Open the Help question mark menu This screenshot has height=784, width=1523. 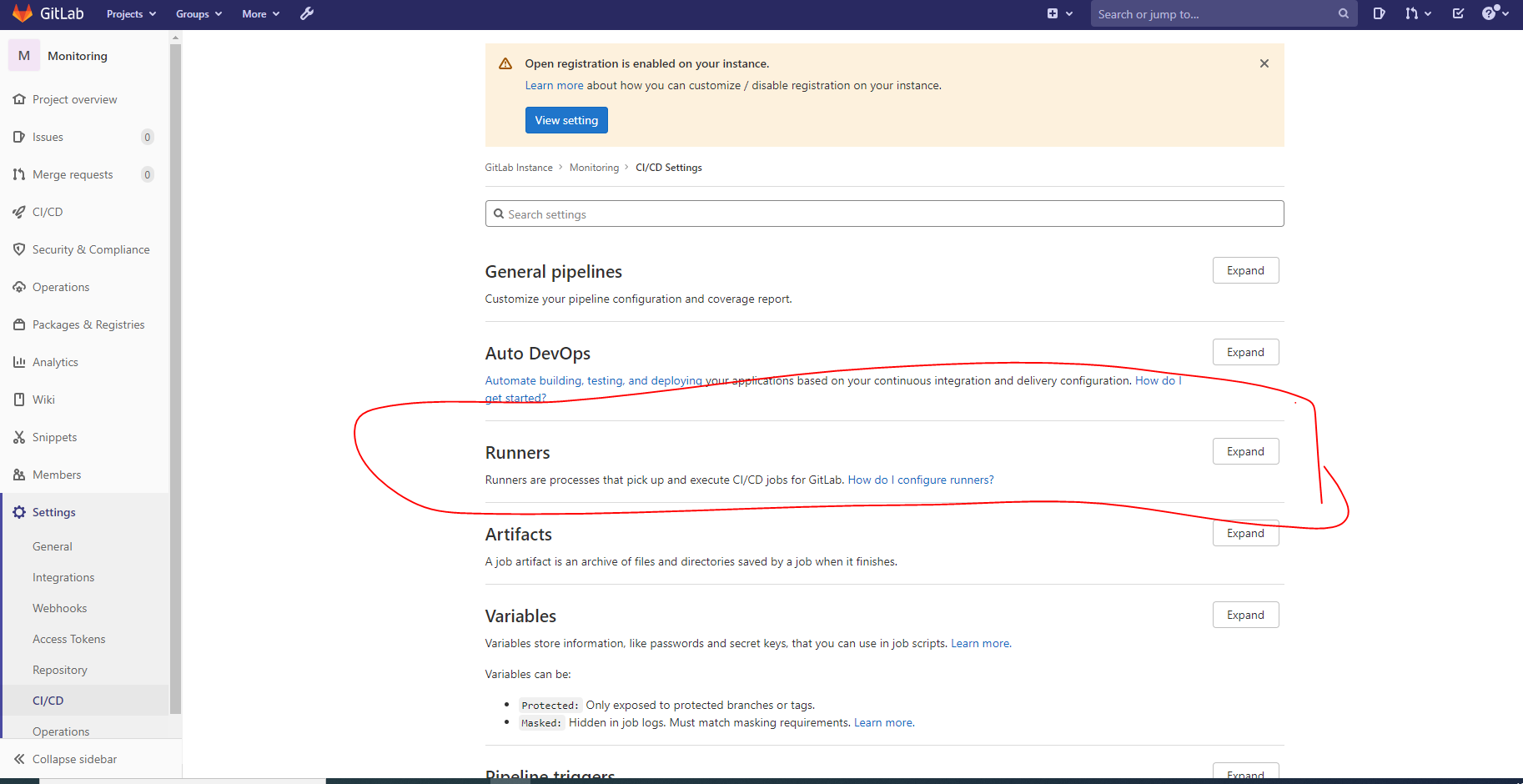[x=1495, y=13]
